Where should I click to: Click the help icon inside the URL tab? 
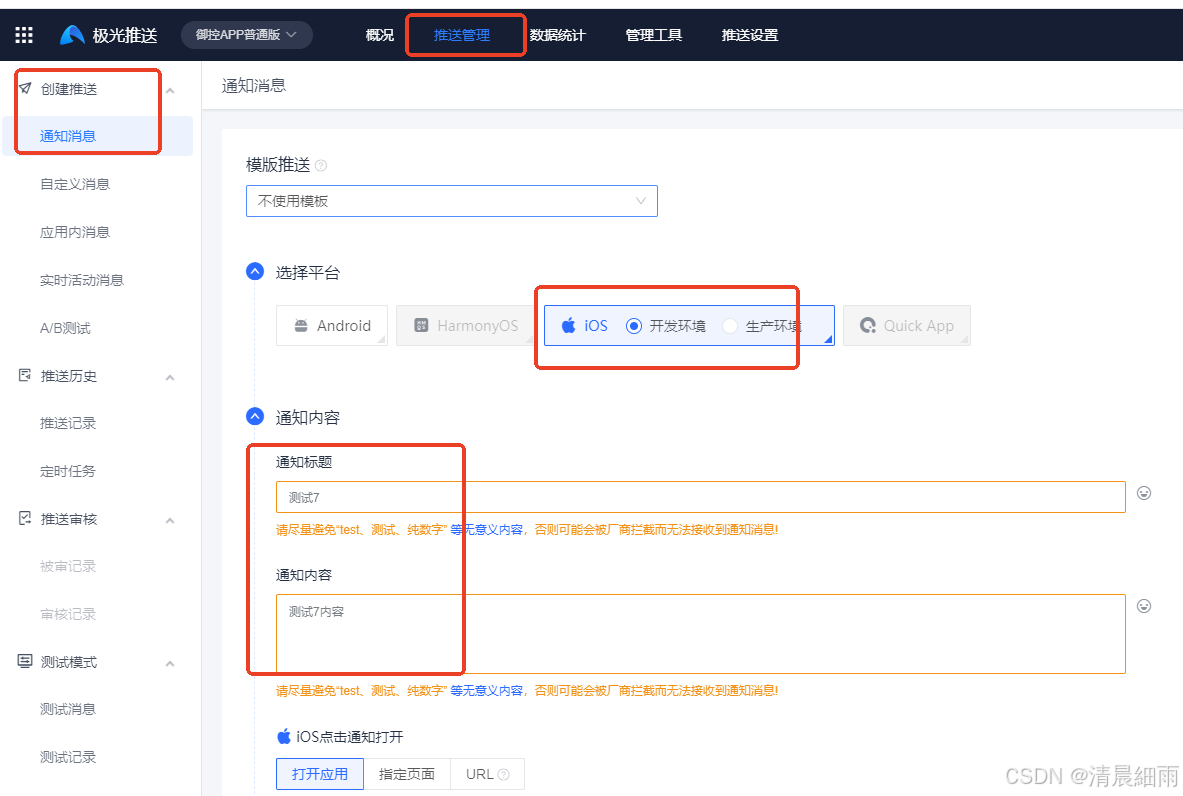coord(504,775)
